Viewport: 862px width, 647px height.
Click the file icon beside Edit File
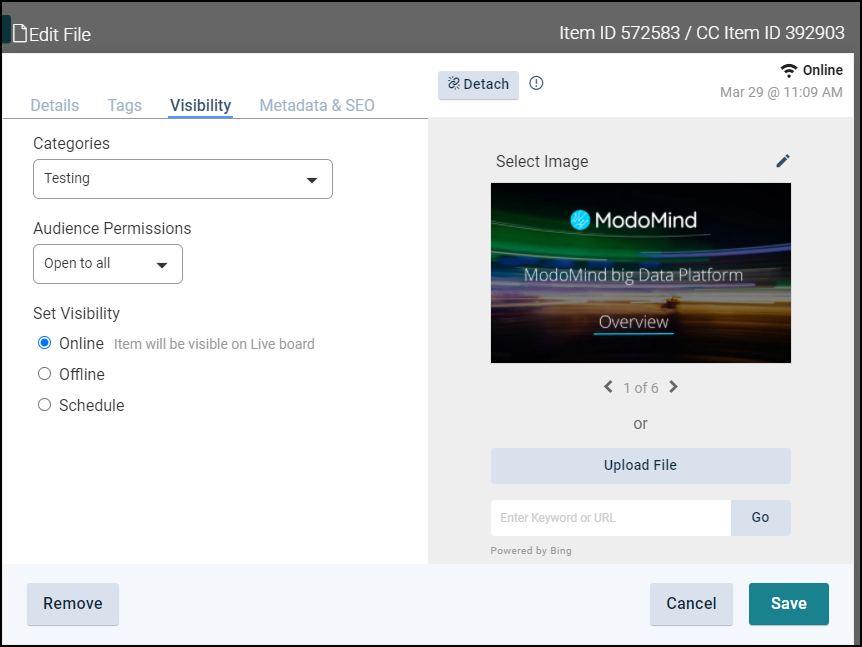(19, 34)
